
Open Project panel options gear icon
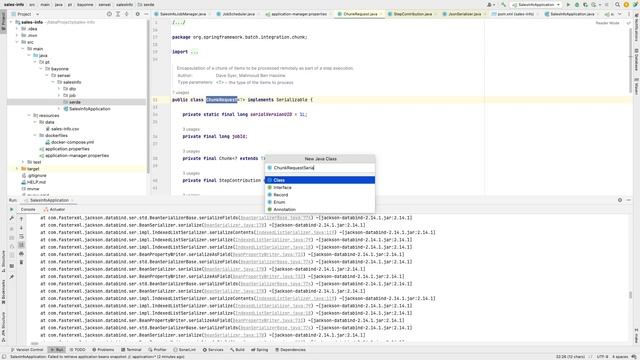click(x=138, y=14)
